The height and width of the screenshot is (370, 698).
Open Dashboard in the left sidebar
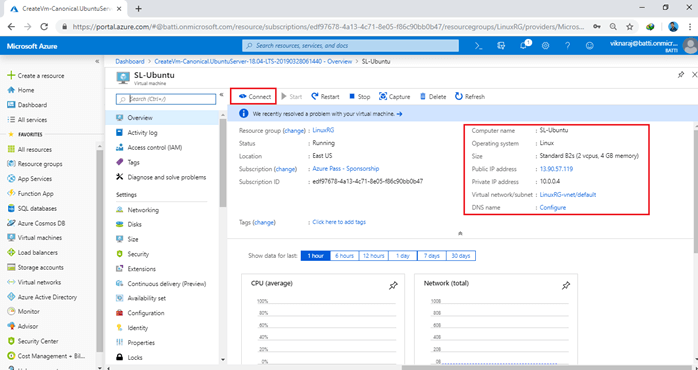[x=27, y=105]
